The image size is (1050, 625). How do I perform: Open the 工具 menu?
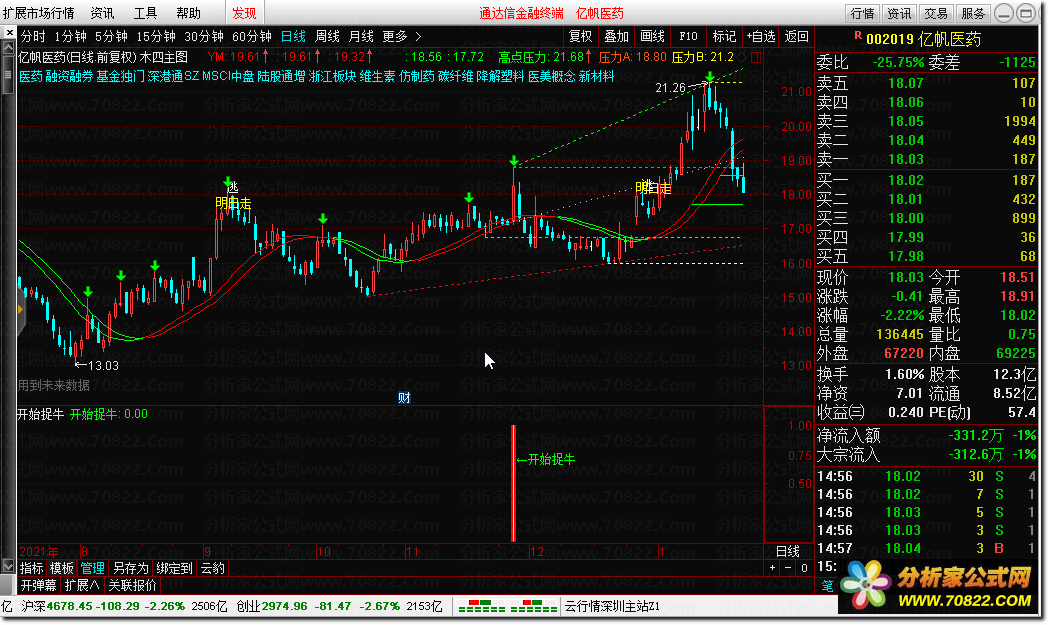coord(145,13)
